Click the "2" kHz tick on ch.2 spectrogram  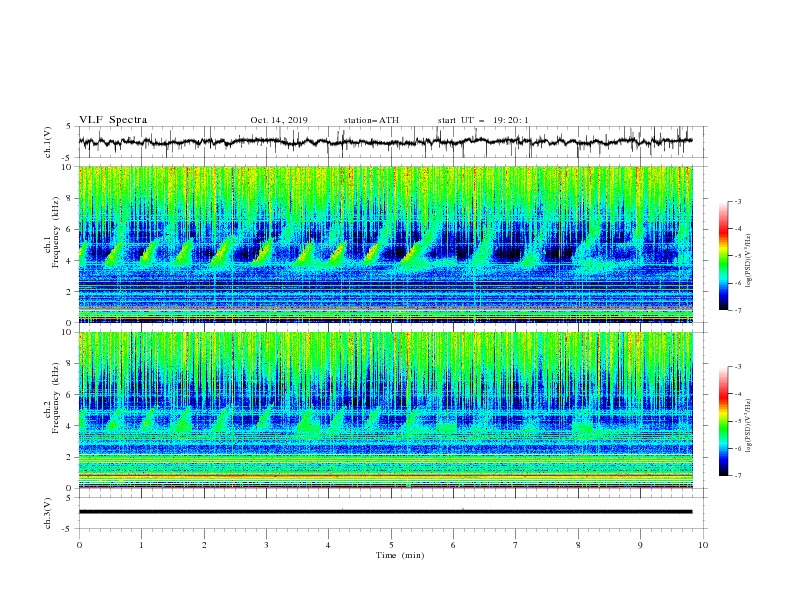click(71, 457)
